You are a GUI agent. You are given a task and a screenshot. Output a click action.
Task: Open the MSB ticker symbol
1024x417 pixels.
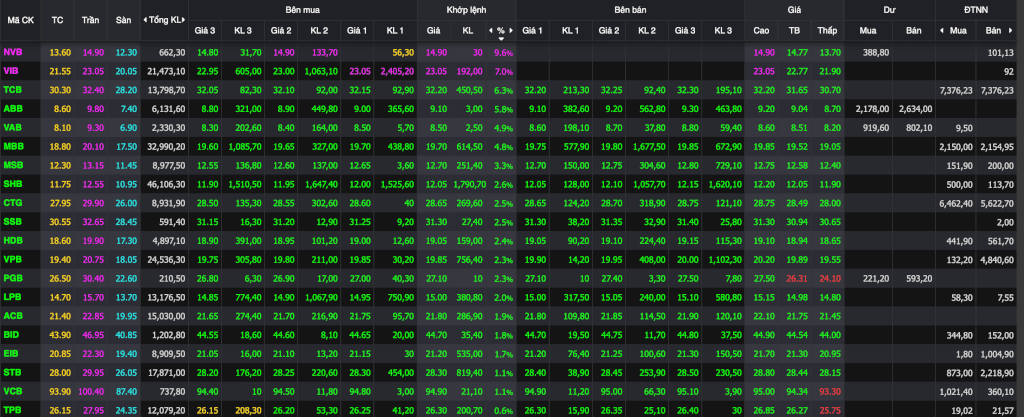click(12, 165)
